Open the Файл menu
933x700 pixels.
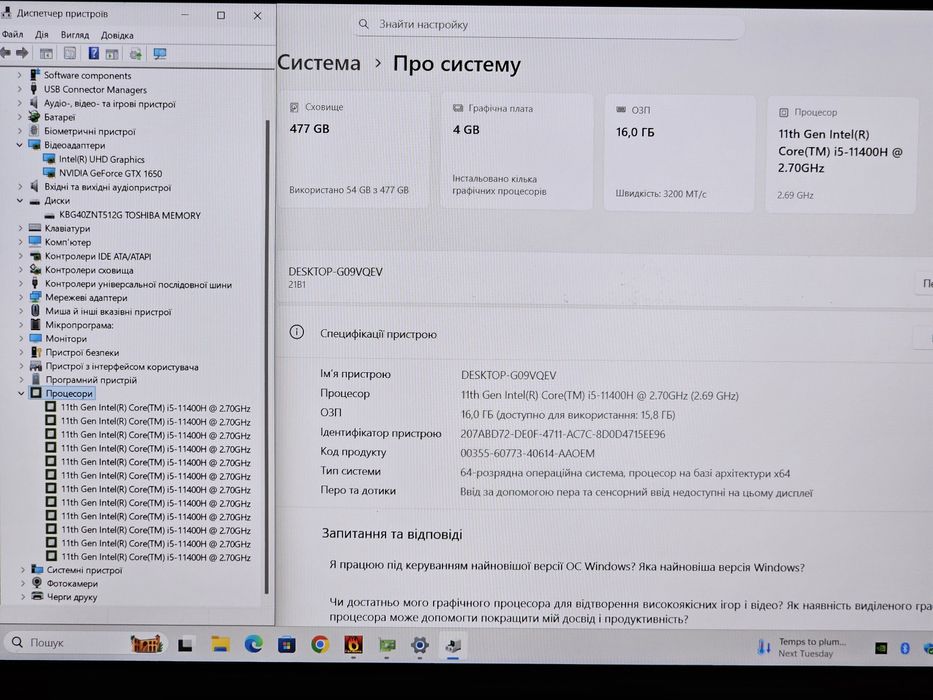point(12,35)
